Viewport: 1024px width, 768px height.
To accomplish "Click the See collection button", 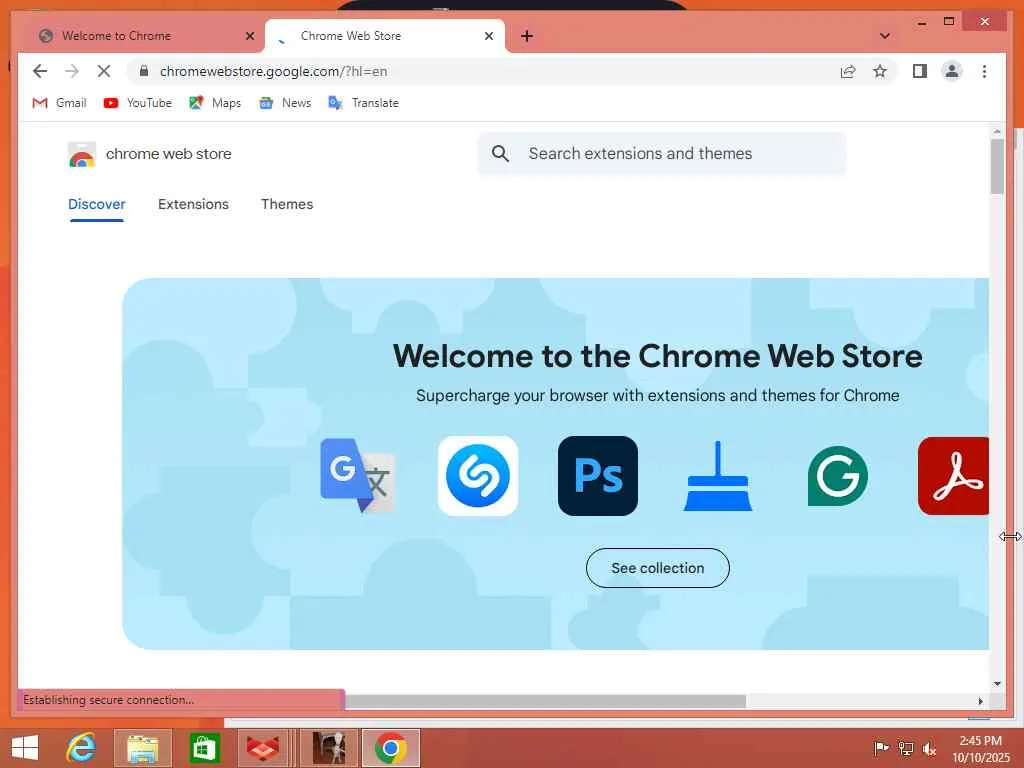I will point(658,568).
